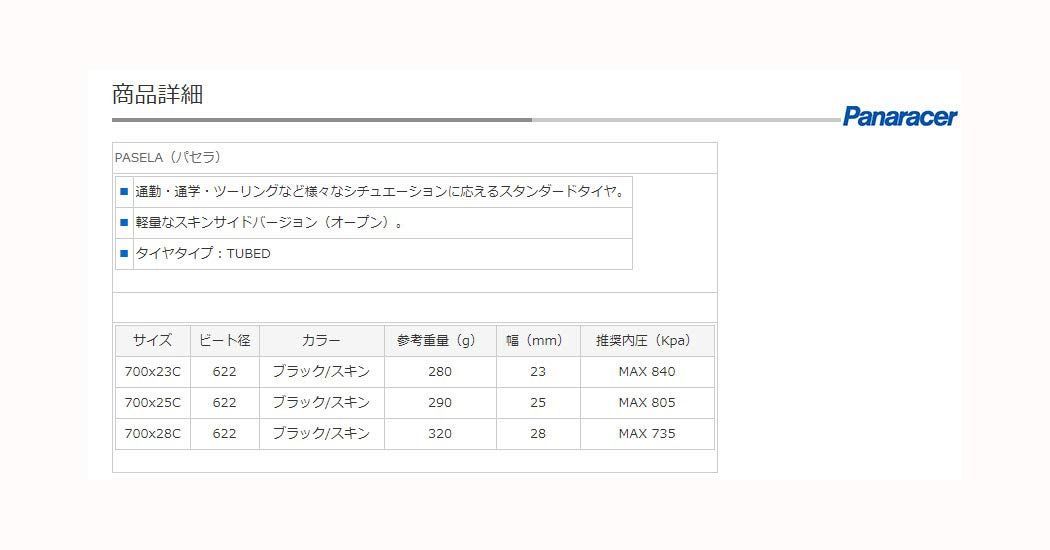The height and width of the screenshot is (550, 1050).
Task: Click the blue bullet beside タイヤタイプ line
Action: pyautogui.click(x=124, y=253)
